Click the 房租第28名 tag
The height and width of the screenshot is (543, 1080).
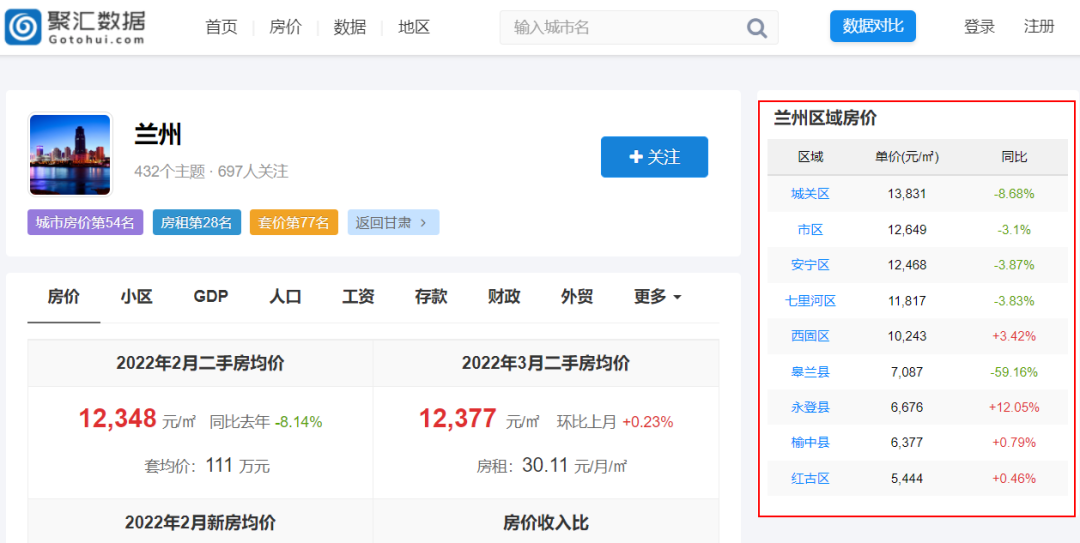click(x=197, y=223)
